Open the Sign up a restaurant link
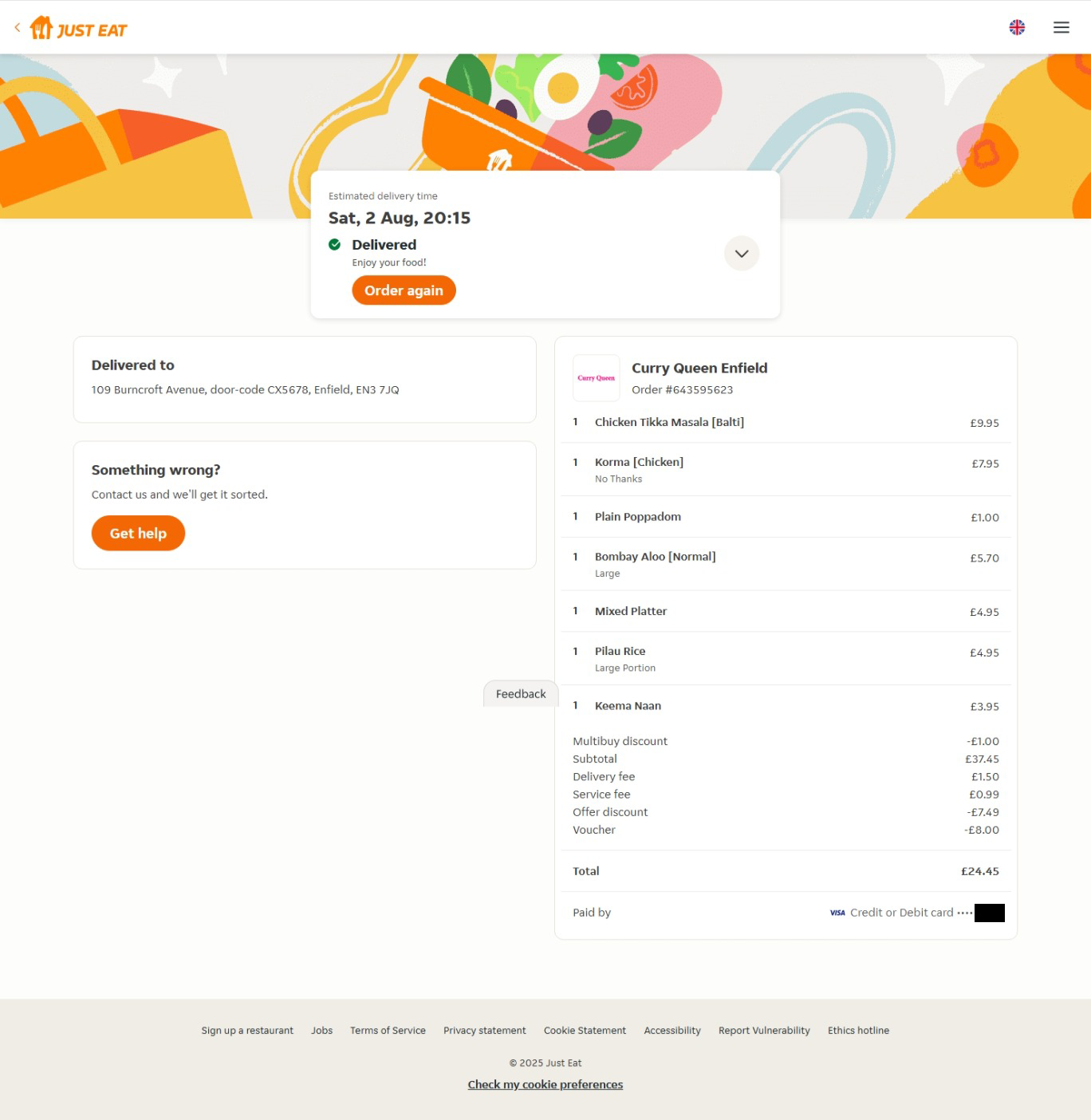1091x1120 pixels. click(247, 1031)
